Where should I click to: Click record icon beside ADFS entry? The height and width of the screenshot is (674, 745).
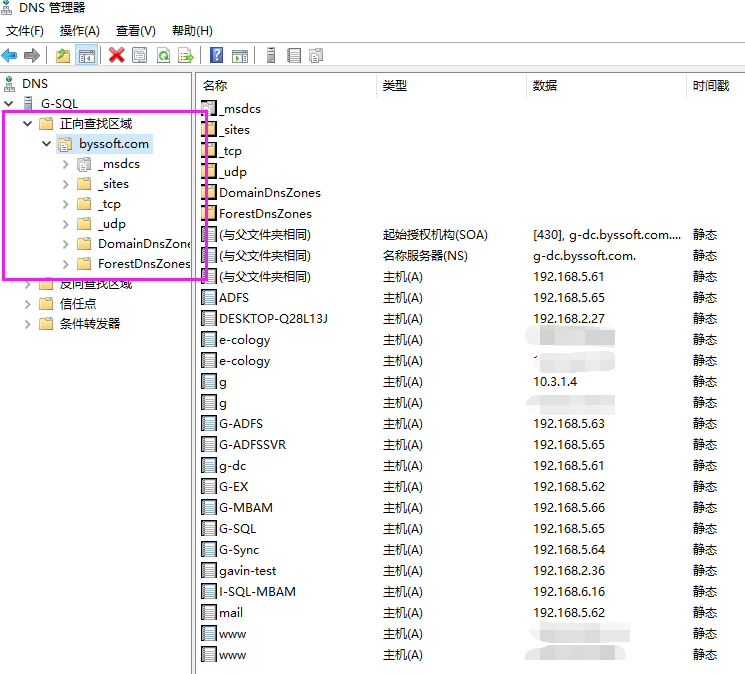click(209, 298)
